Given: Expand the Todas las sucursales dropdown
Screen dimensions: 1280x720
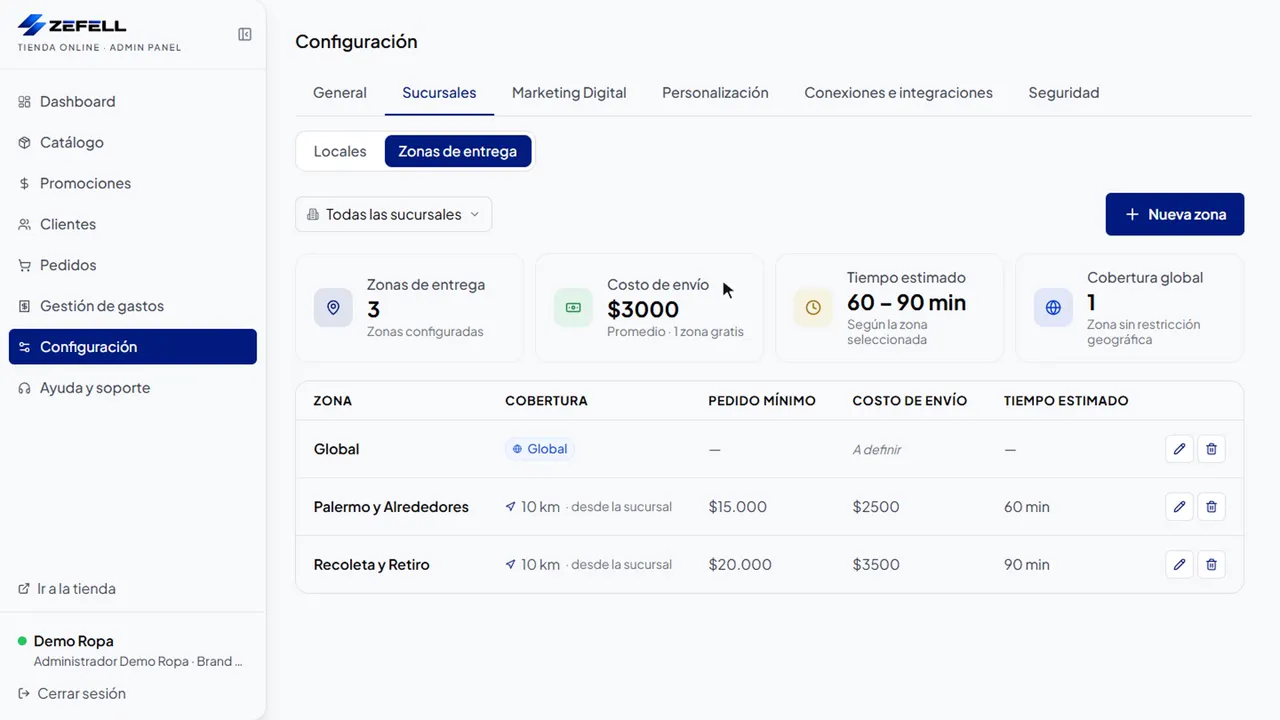Looking at the screenshot, I should [x=394, y=214].
